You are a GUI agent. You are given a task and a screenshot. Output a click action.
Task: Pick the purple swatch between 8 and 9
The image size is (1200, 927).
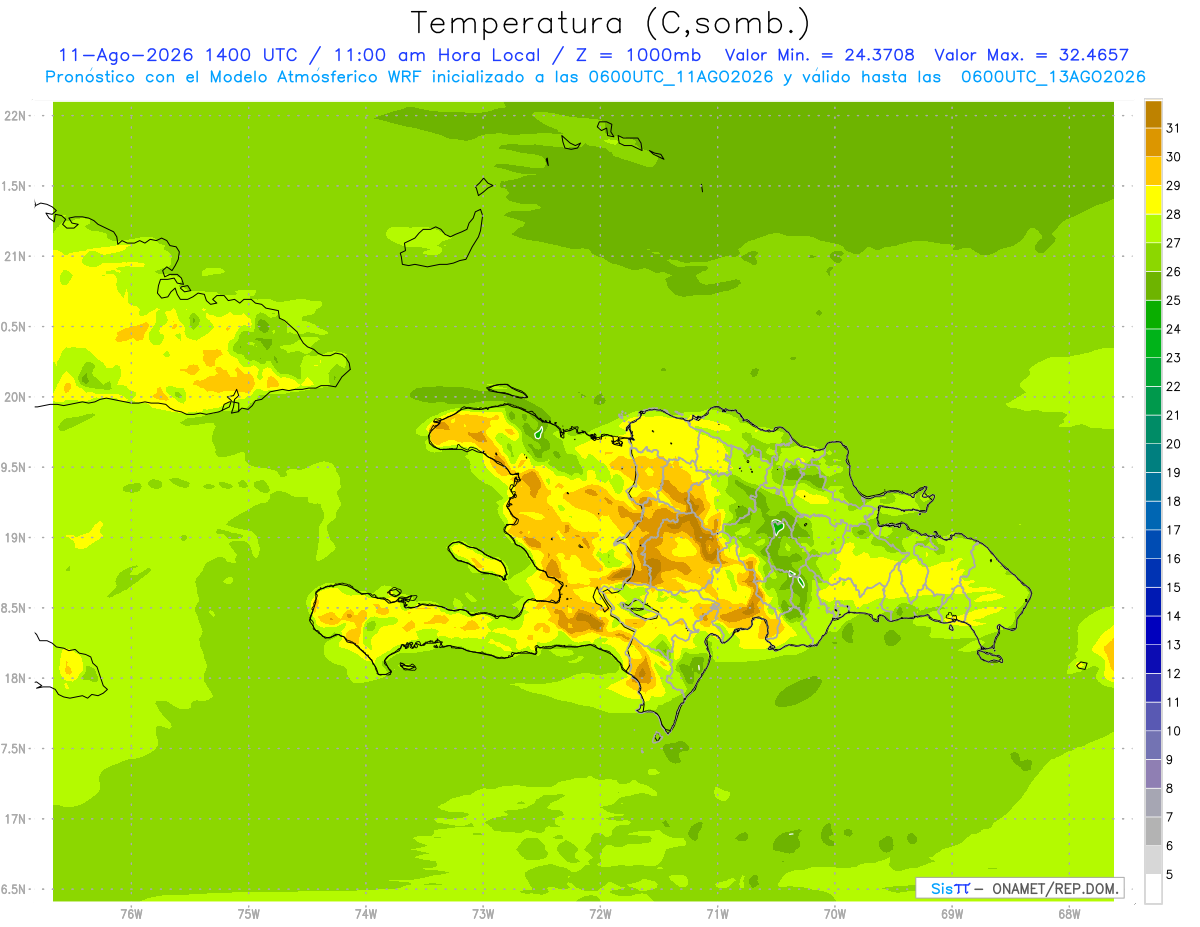tap(1153, 774)
